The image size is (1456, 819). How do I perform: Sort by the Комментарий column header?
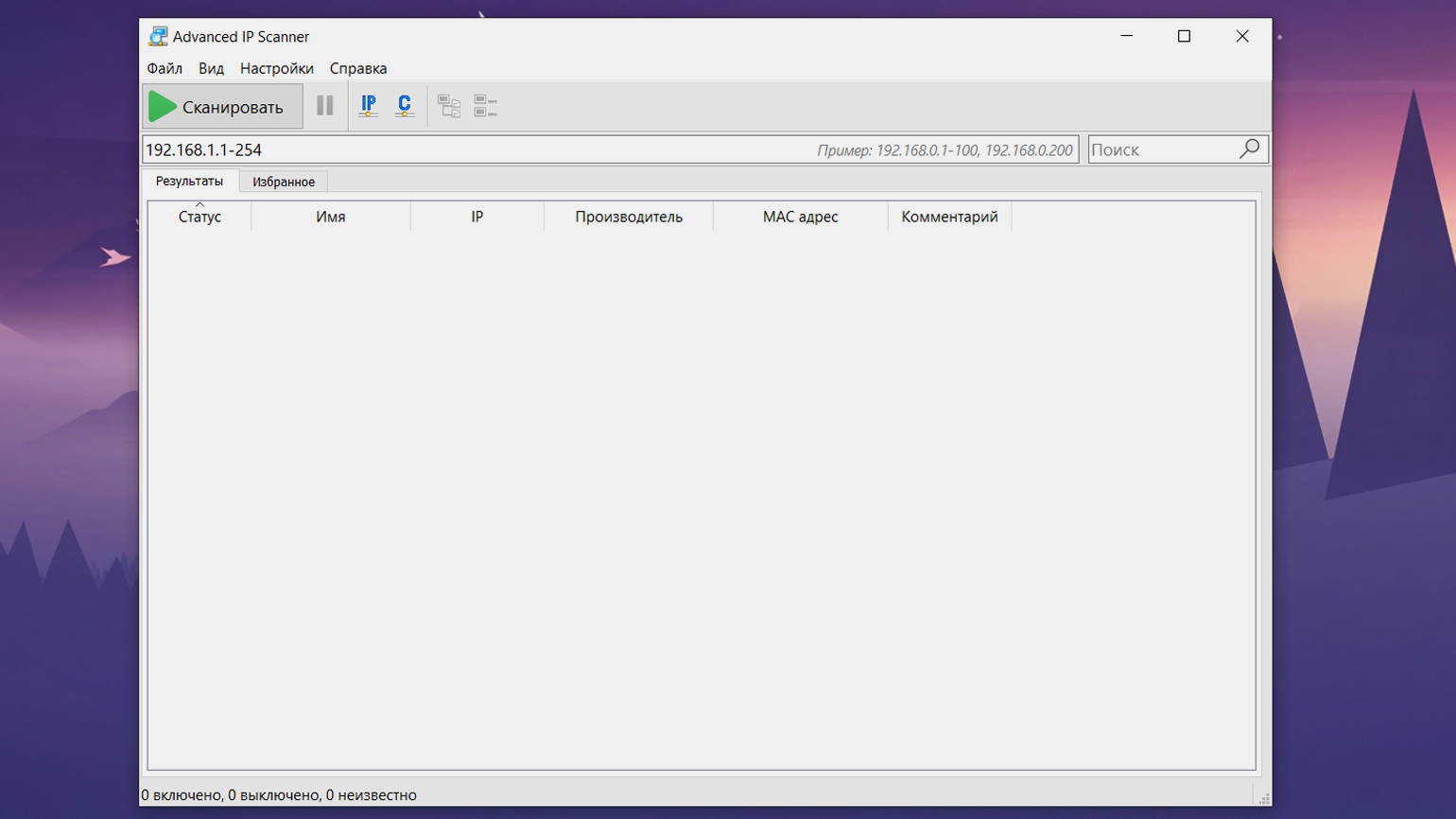(950, 217)
